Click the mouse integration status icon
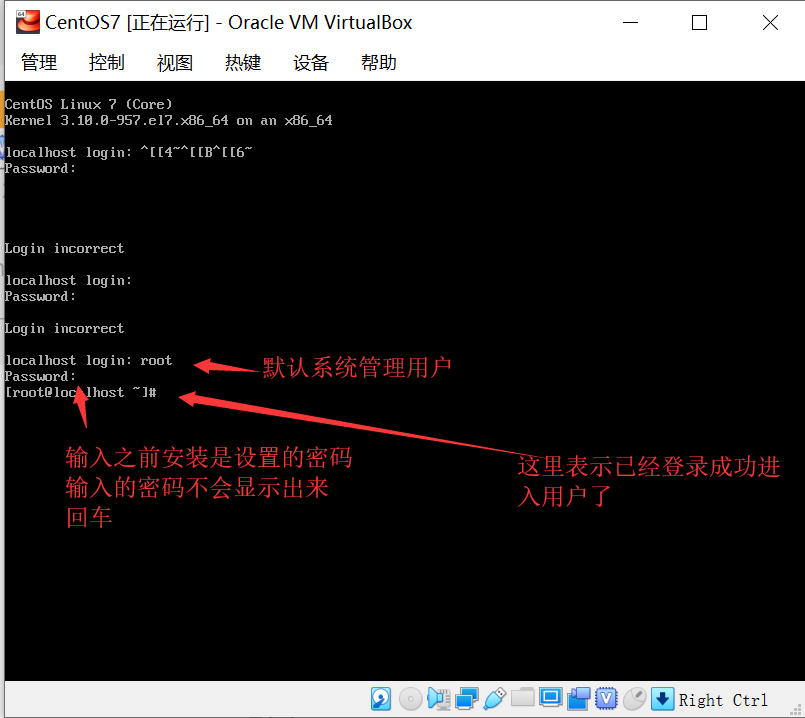The height and width of the screenshot is (718, 805). point(635,699)
